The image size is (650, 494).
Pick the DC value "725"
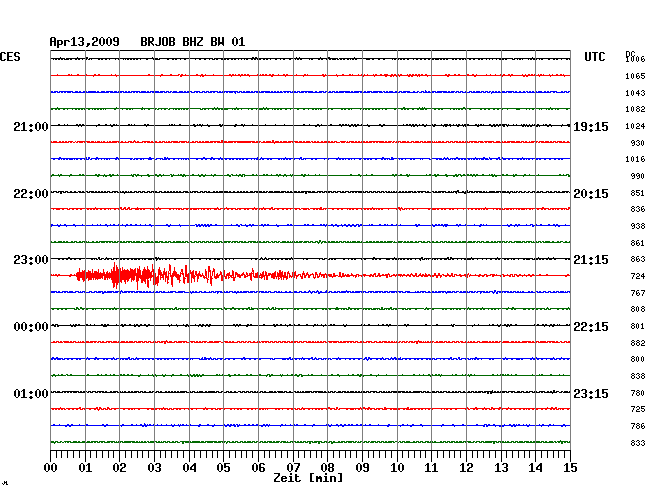[x=638, y=409]
